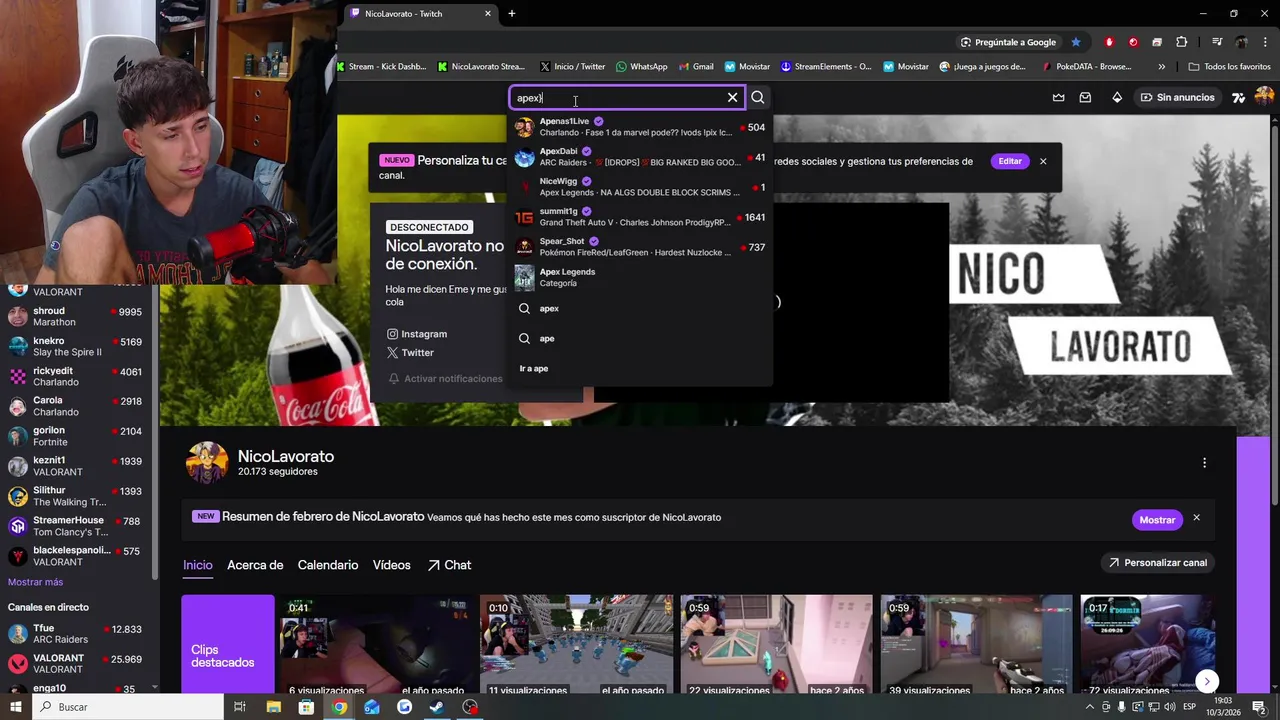This screenshot has height=720, width=1280.
Task: Open the 7TV extension icon in the Twitch header
Action: click(1239, 97)
